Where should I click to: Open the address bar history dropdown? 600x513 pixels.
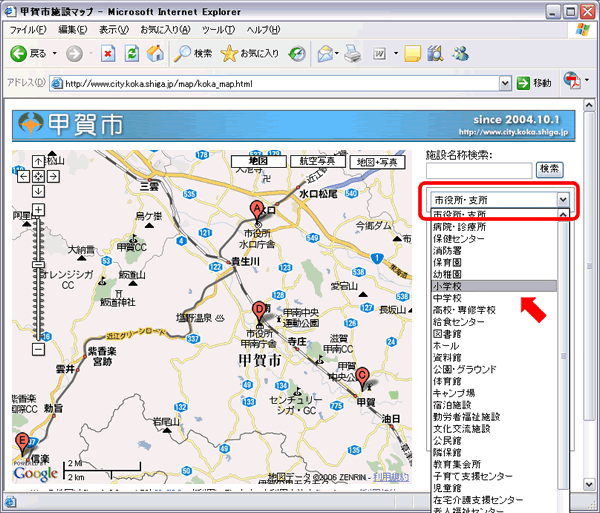(x=505, y=83)
